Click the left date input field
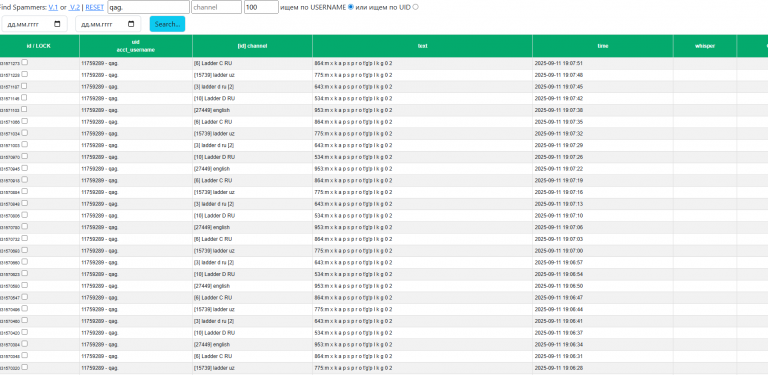This screenshot has height=375, width=768. pos(34,24)
